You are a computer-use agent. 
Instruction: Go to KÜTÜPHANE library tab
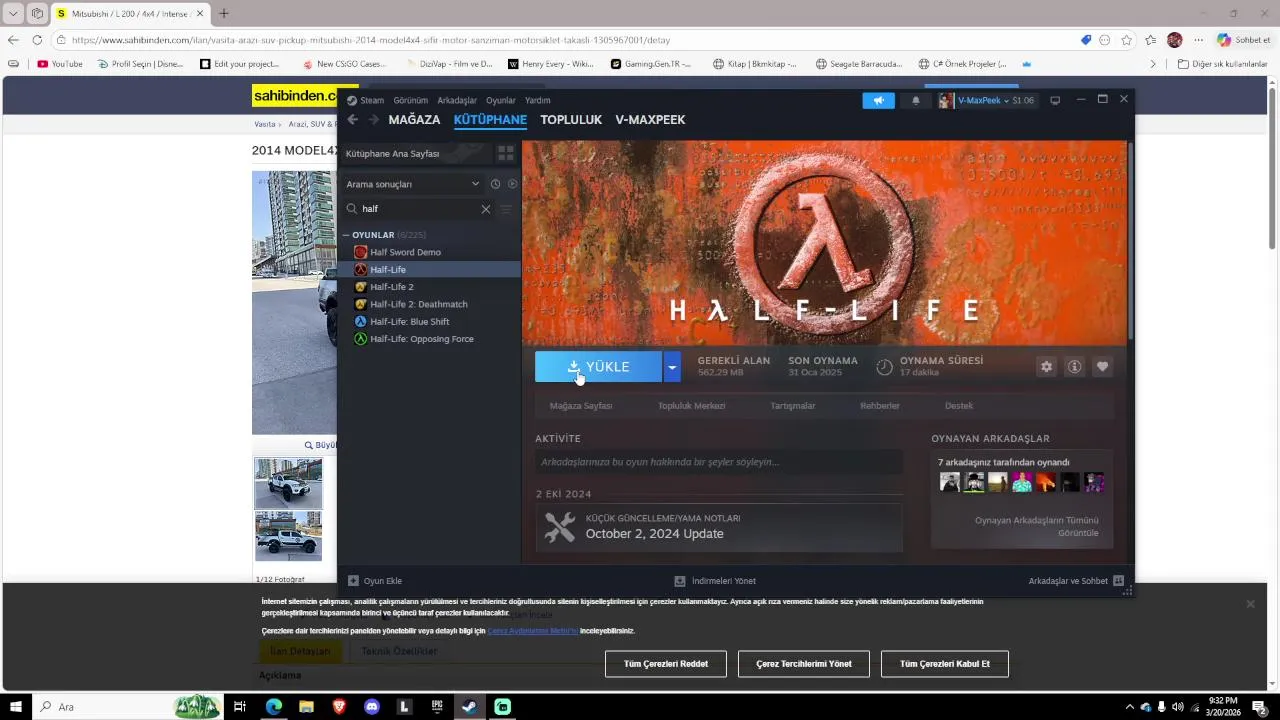click(490, 120)
